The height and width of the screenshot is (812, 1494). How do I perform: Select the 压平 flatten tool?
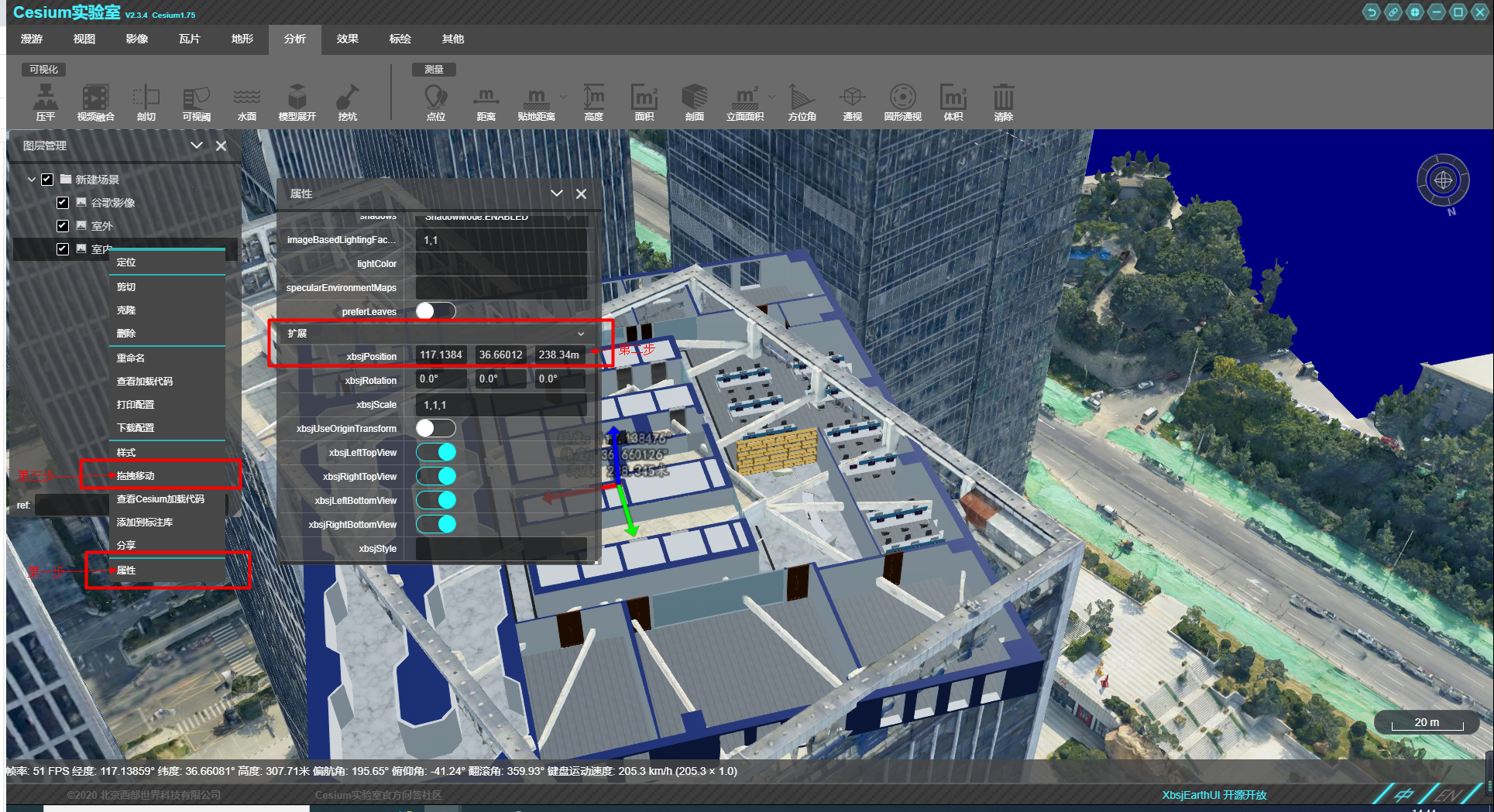tap(46, 102)
